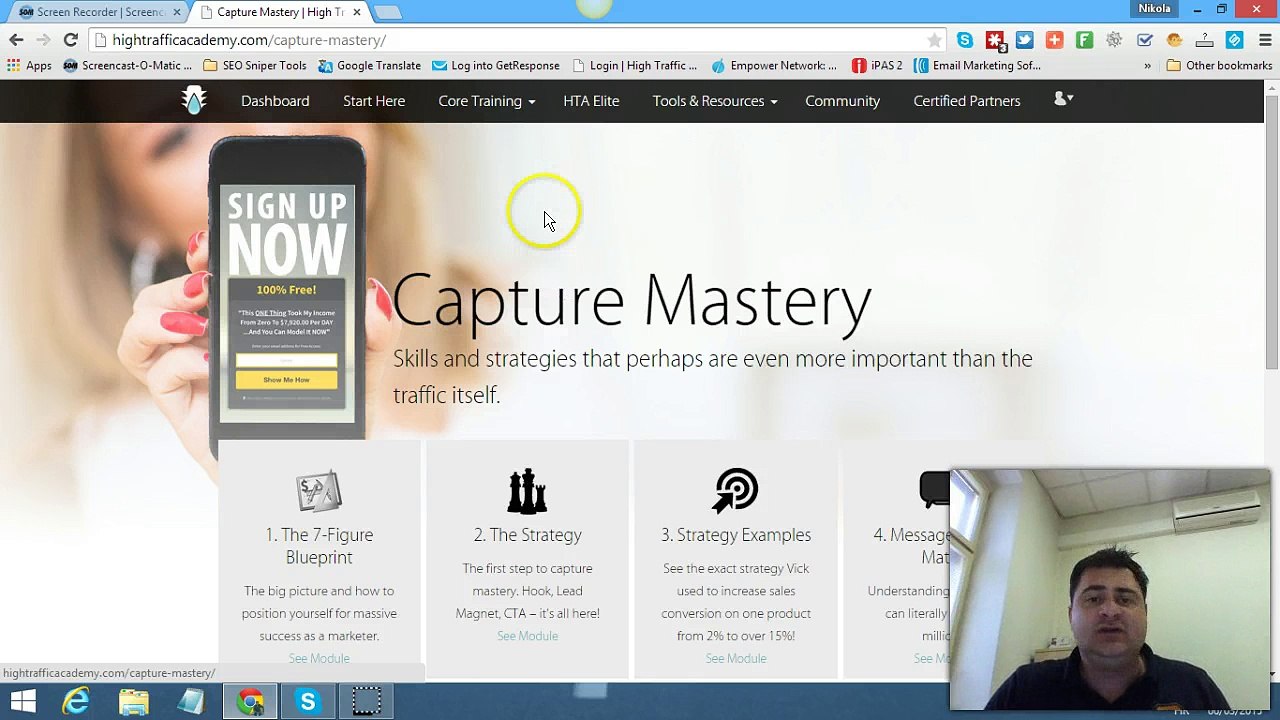
Task: Open See Module under The Strategy
Action: (x=527, y=636)
